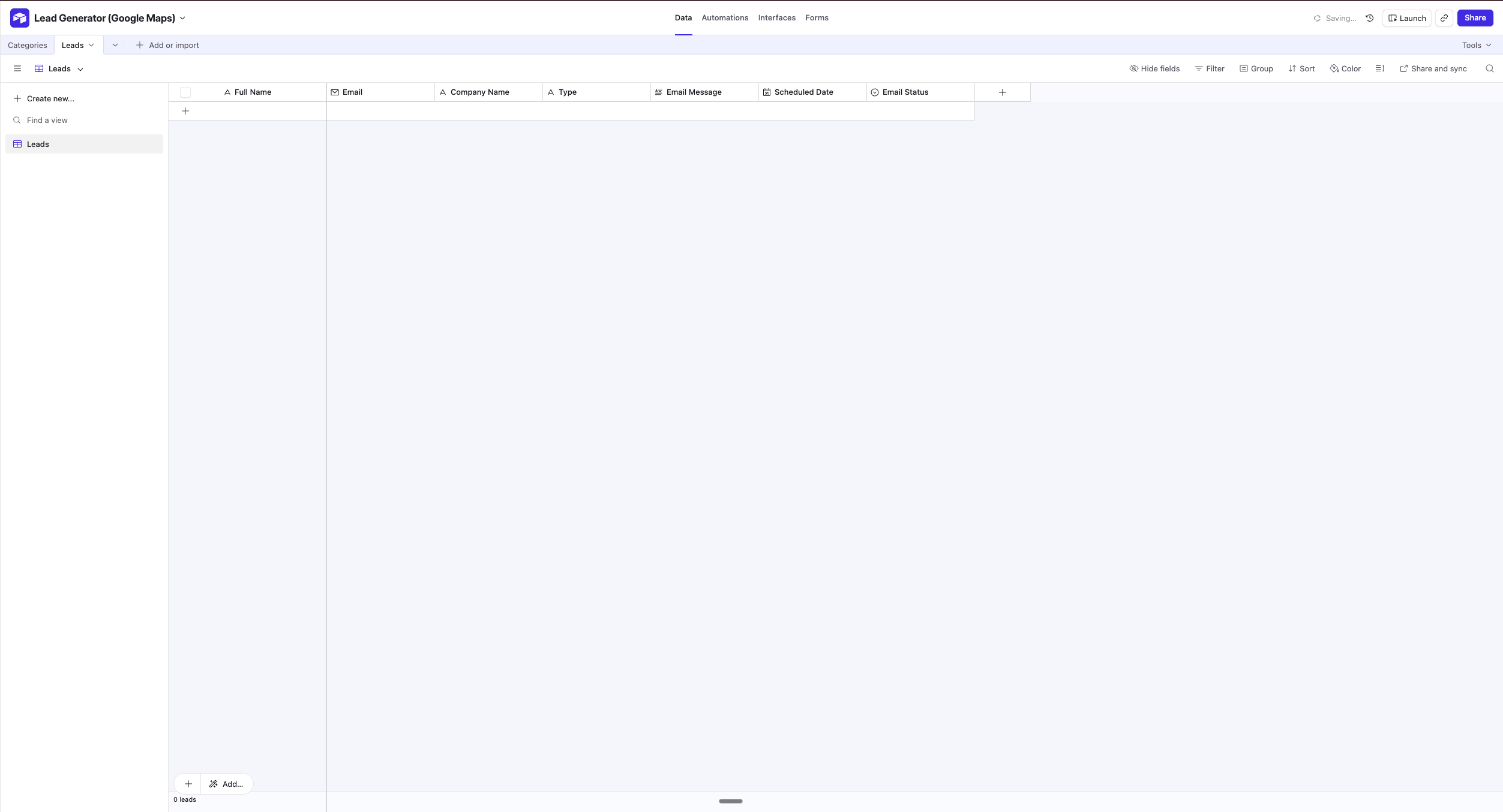The height and width of the screenshot is (812, 1503).
Task: Click the Share button
Action: click(x=1475, y=18)
